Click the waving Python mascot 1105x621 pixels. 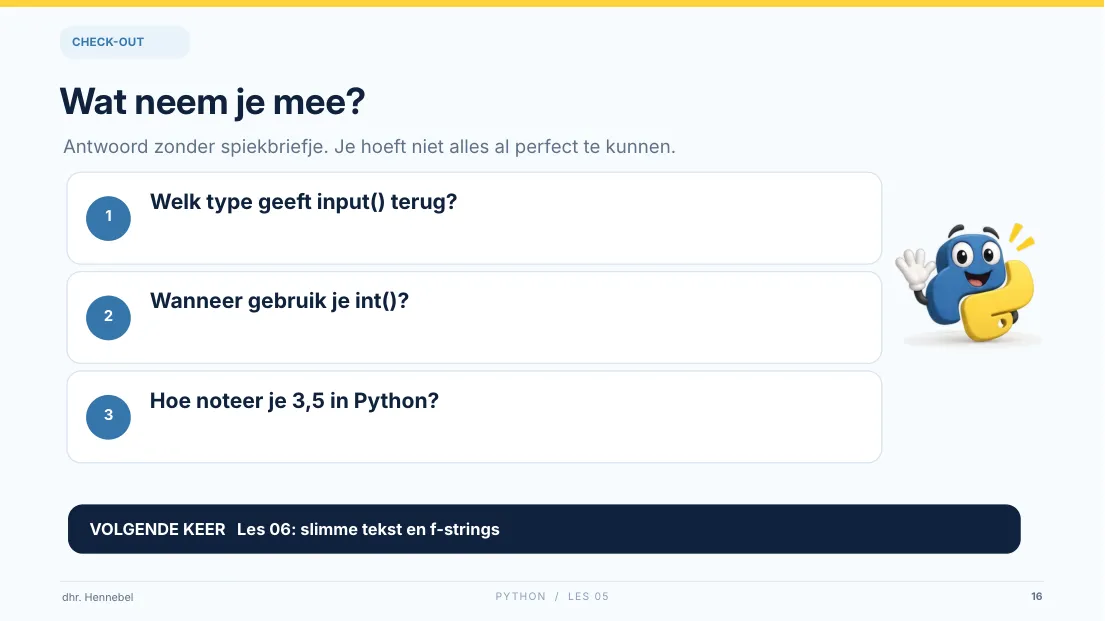click(x=968, y=283)
